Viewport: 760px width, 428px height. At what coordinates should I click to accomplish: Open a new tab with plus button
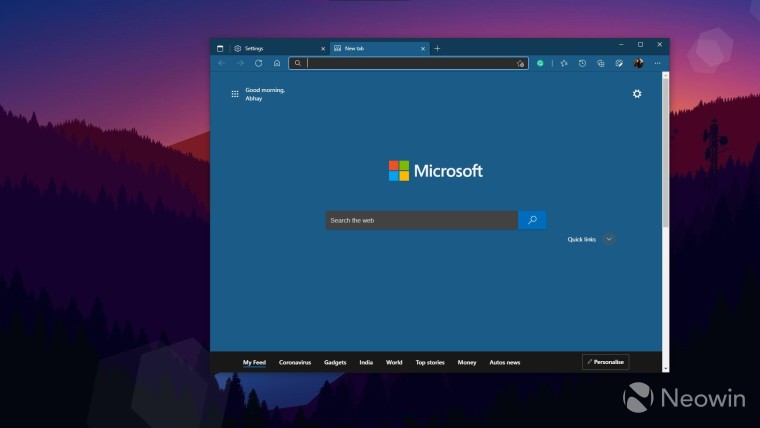[x=437, y=48]
